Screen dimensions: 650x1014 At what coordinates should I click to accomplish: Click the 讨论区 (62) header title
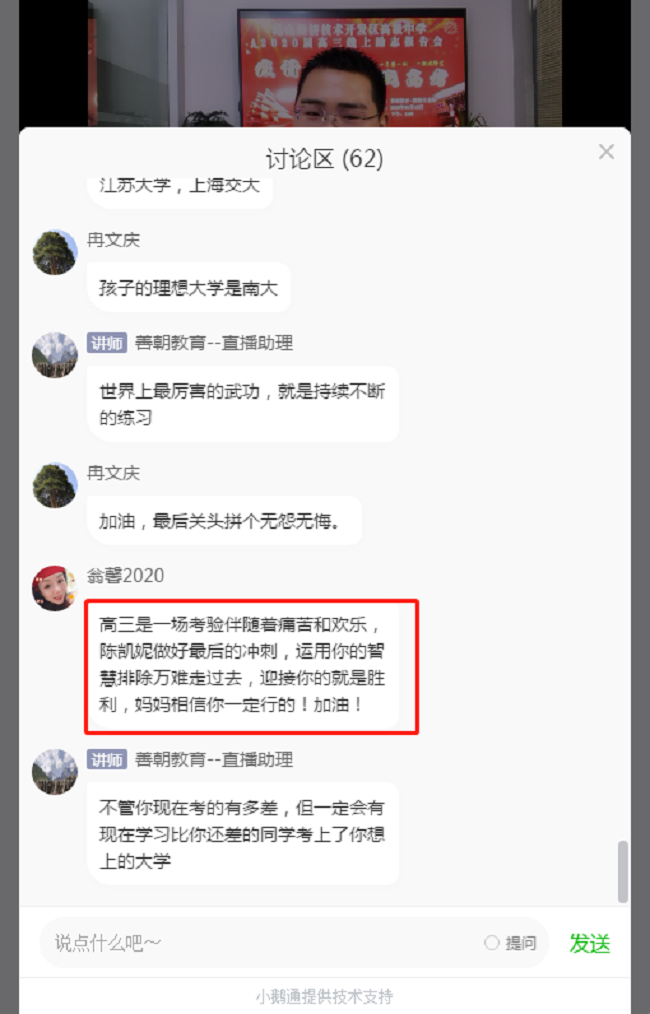click(325, 159)
